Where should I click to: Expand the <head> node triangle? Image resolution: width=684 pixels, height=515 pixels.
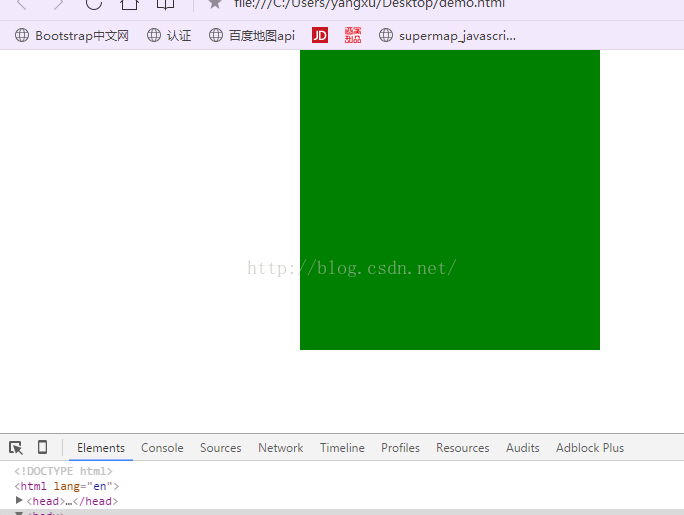click(x=19, y=500)
